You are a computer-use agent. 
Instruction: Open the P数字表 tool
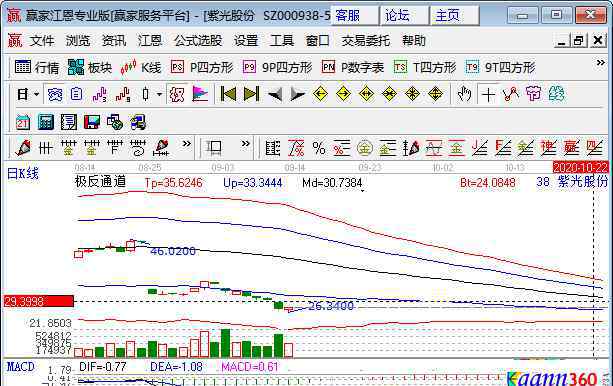(353, 68)
